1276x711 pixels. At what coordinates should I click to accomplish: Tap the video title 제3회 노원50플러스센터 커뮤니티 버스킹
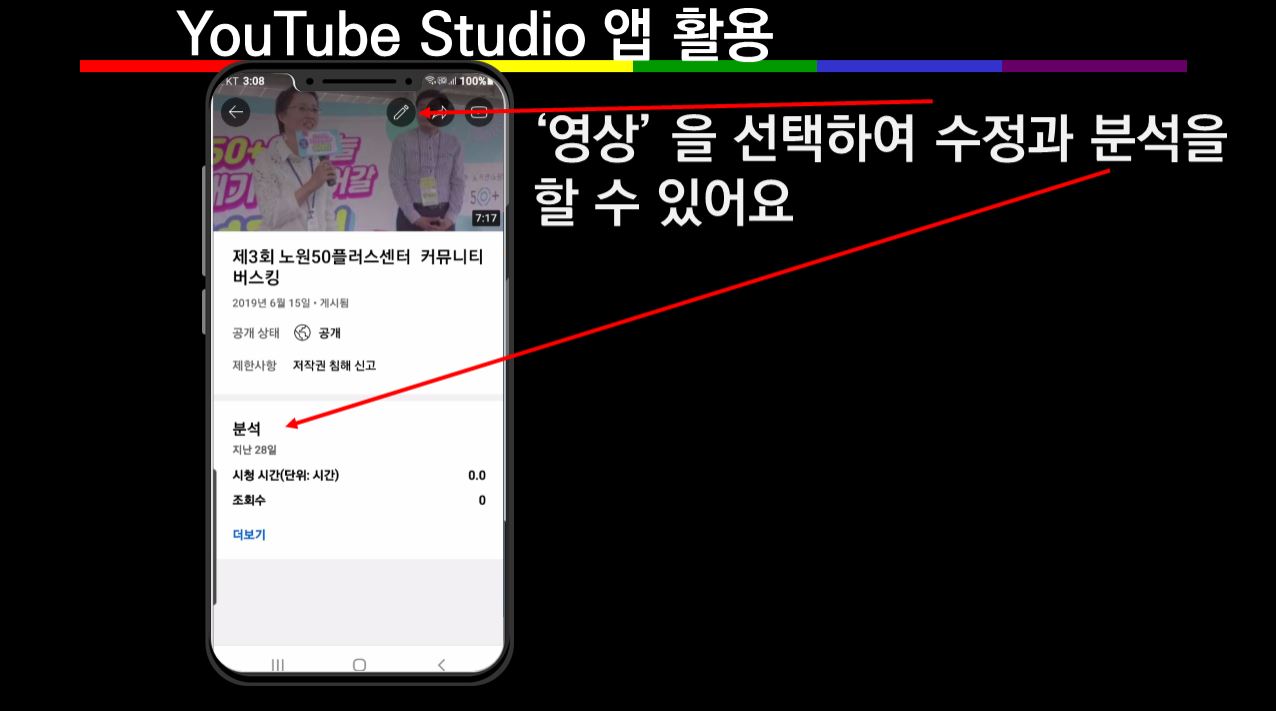357,268
